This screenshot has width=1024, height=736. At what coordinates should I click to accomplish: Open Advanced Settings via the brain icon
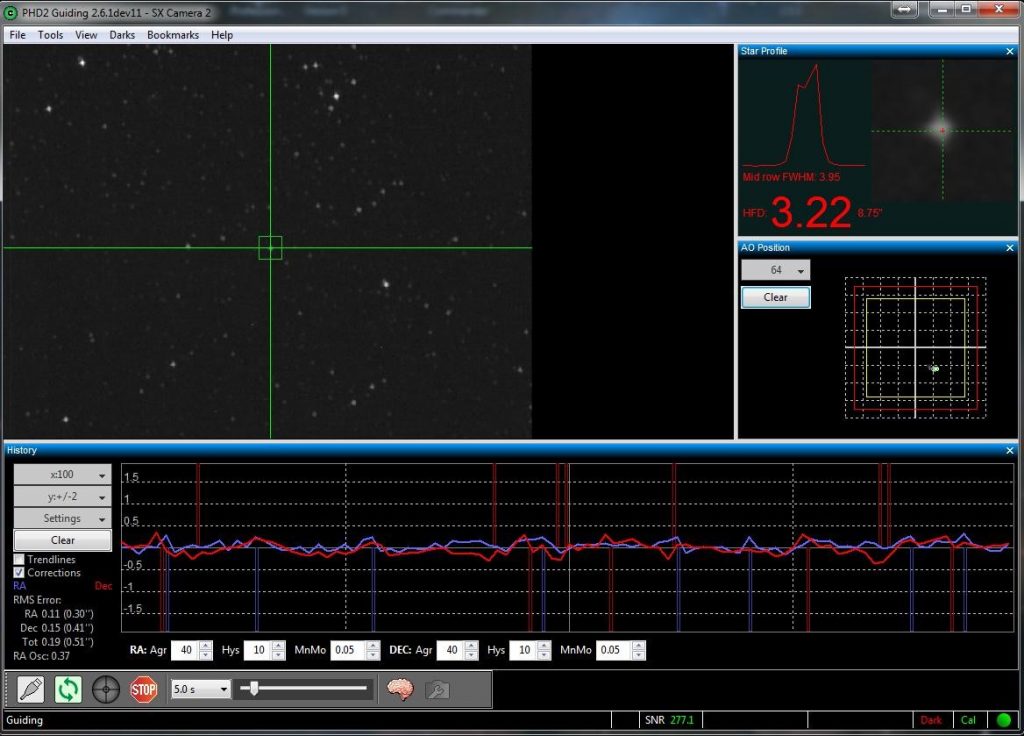(400, 690)
